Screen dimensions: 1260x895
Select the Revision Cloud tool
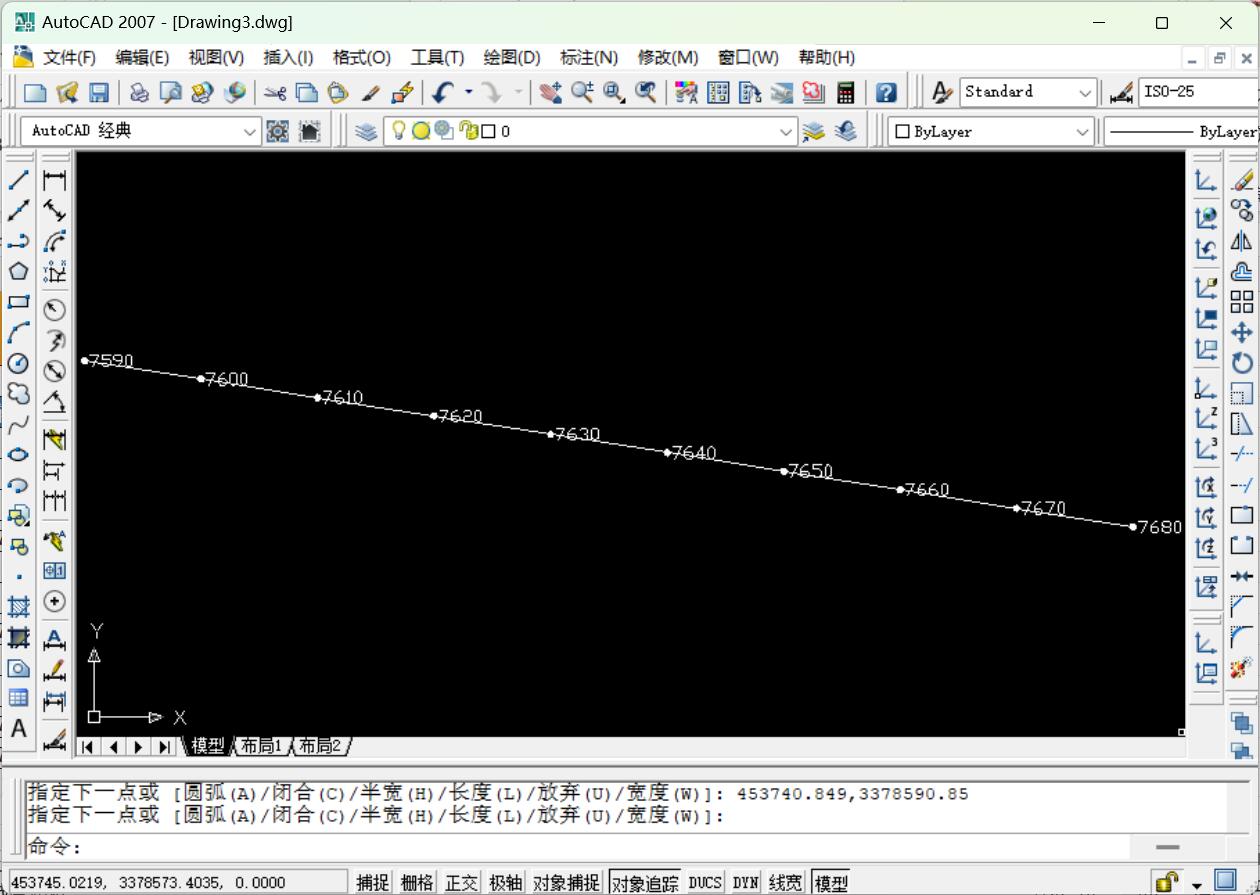click(x=18, y=393)
